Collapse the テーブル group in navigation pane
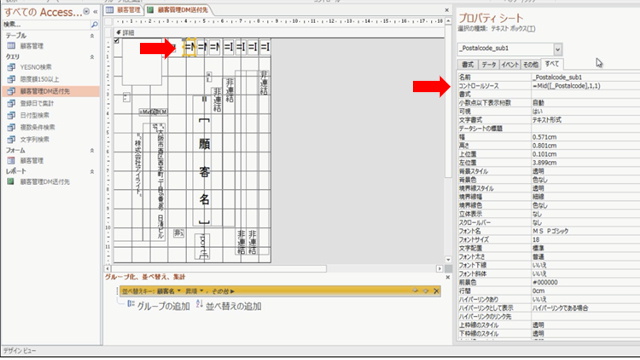 point(92,36)
